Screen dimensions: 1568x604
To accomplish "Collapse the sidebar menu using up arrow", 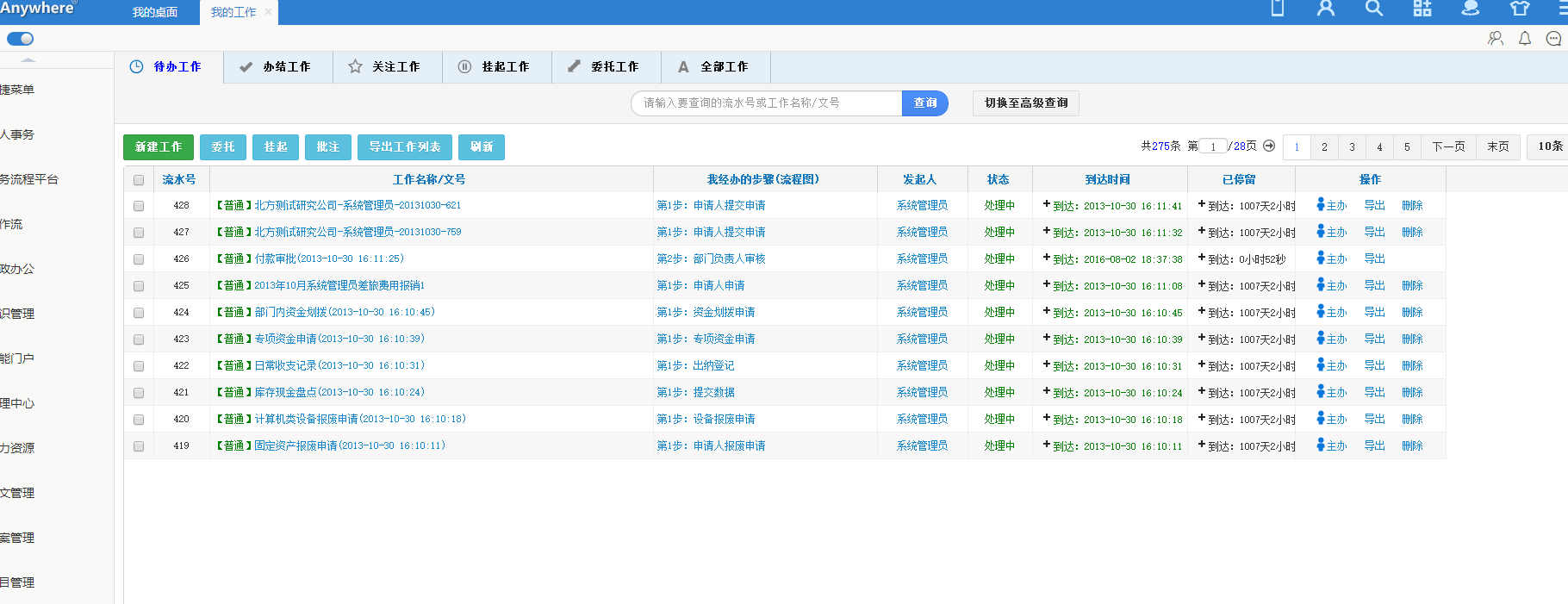I will coord(28,59).
